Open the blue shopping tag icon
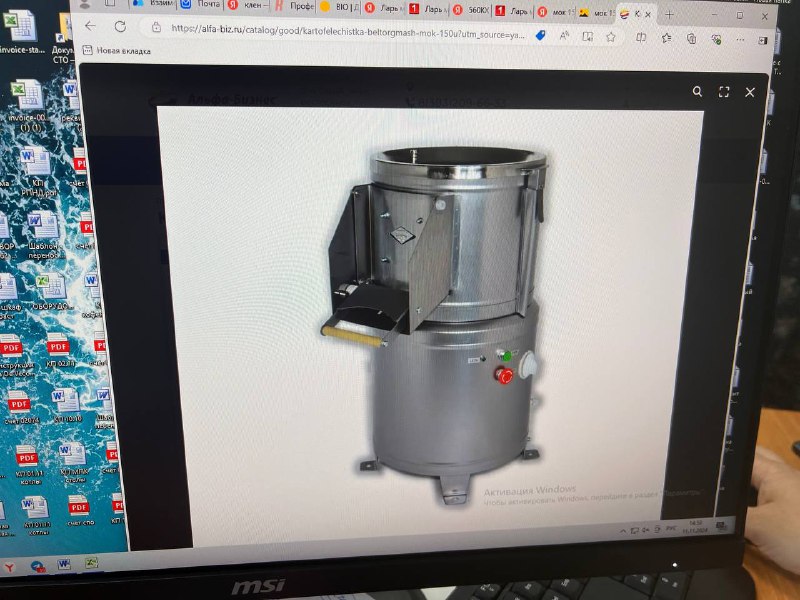Screen dimensions: 800x600 coord(540,35)
